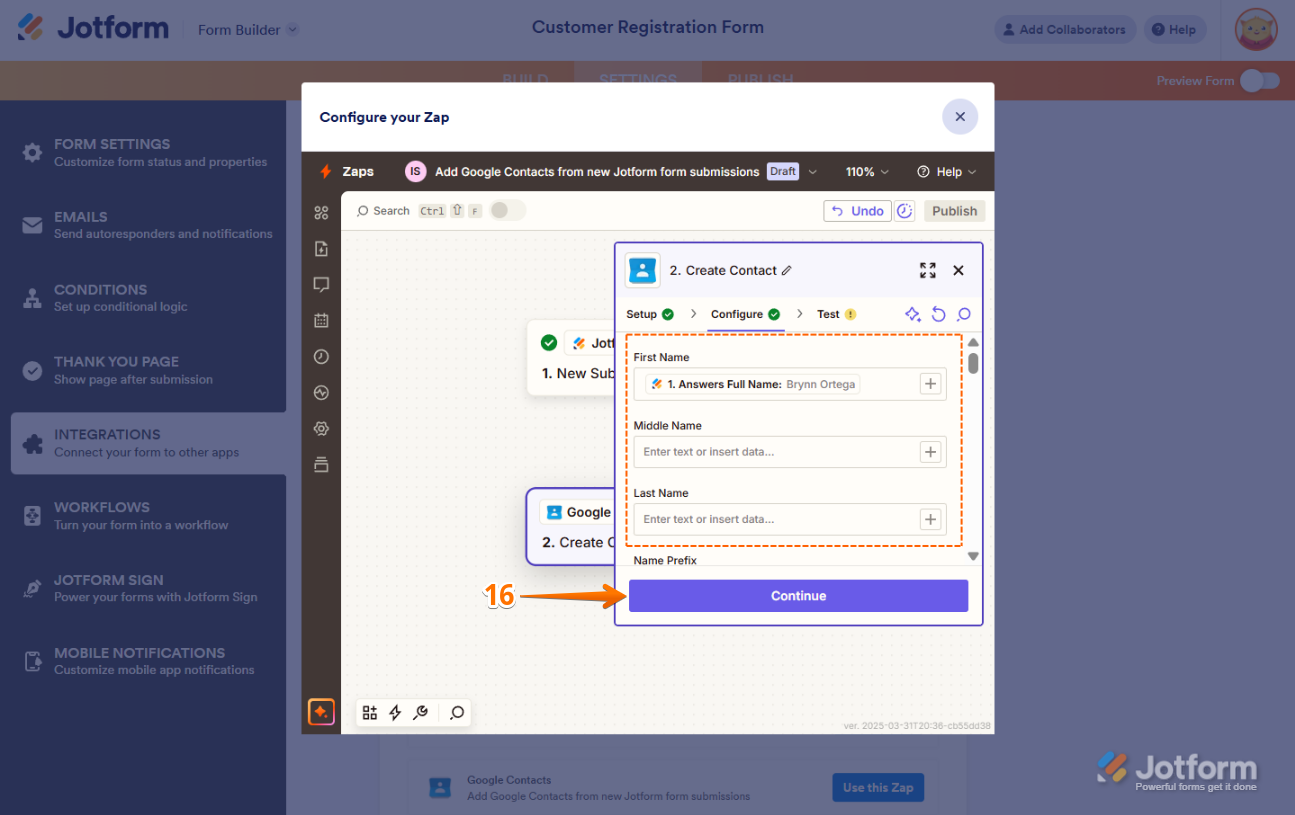Click the Google Contacts app icon in panel header
The image size is (1295, 815).
(x=642, y=270)
